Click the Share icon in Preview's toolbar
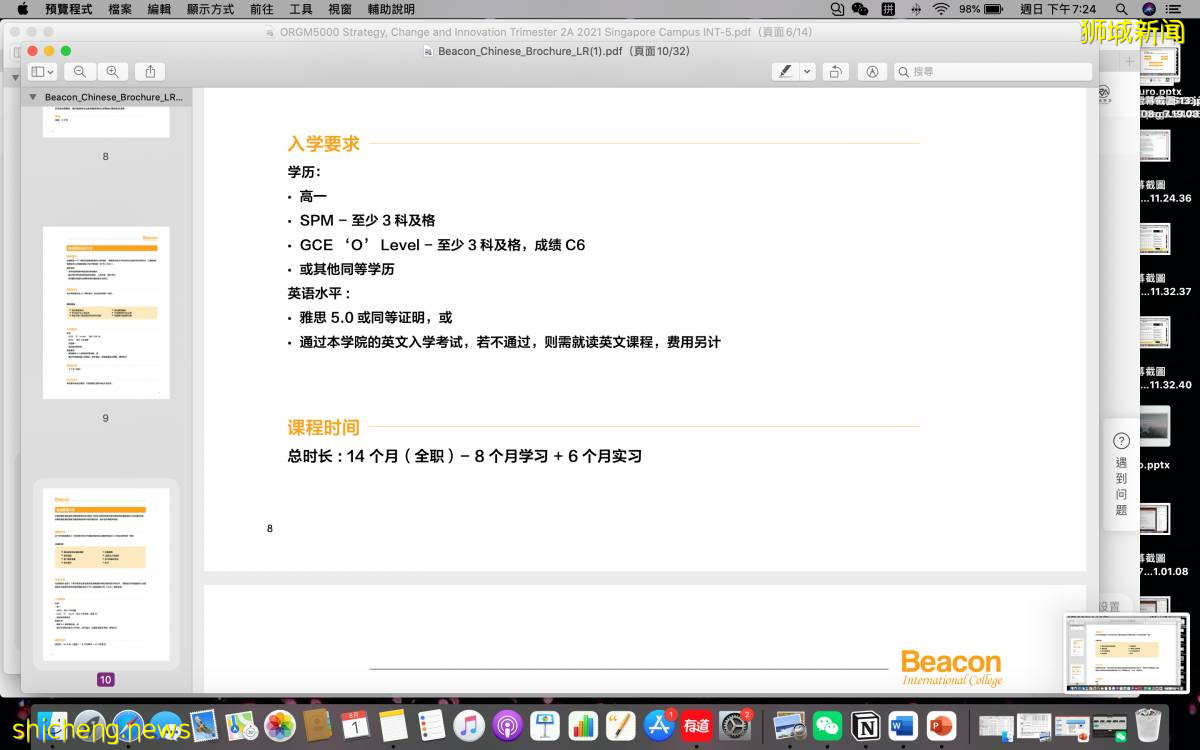Screen dimensions: 1200x750 [150, 71]
